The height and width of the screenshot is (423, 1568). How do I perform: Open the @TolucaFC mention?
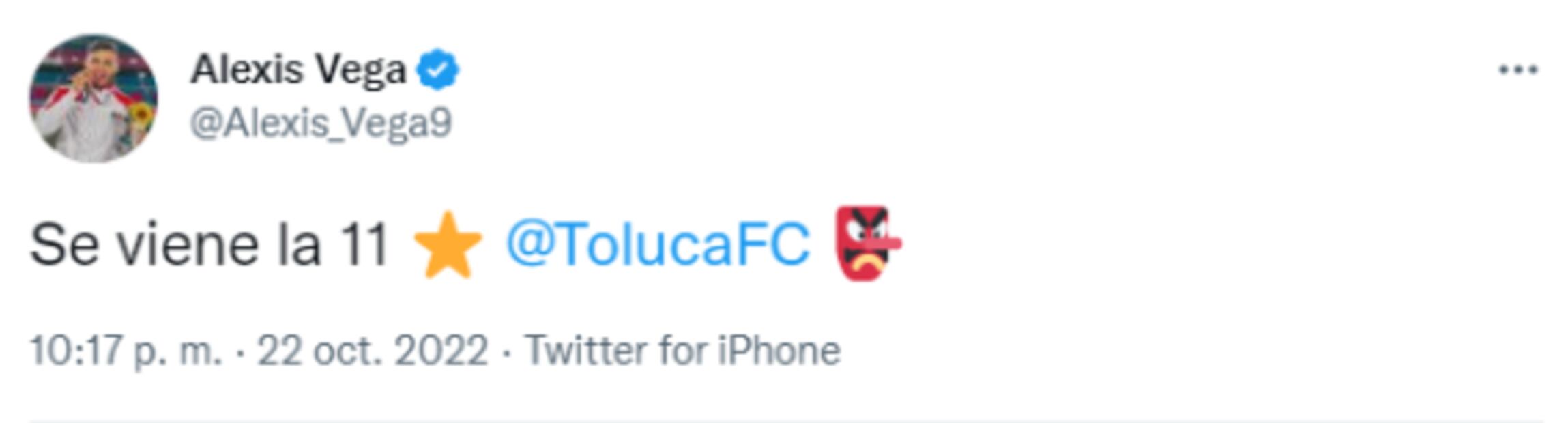(x=658, y=244)
